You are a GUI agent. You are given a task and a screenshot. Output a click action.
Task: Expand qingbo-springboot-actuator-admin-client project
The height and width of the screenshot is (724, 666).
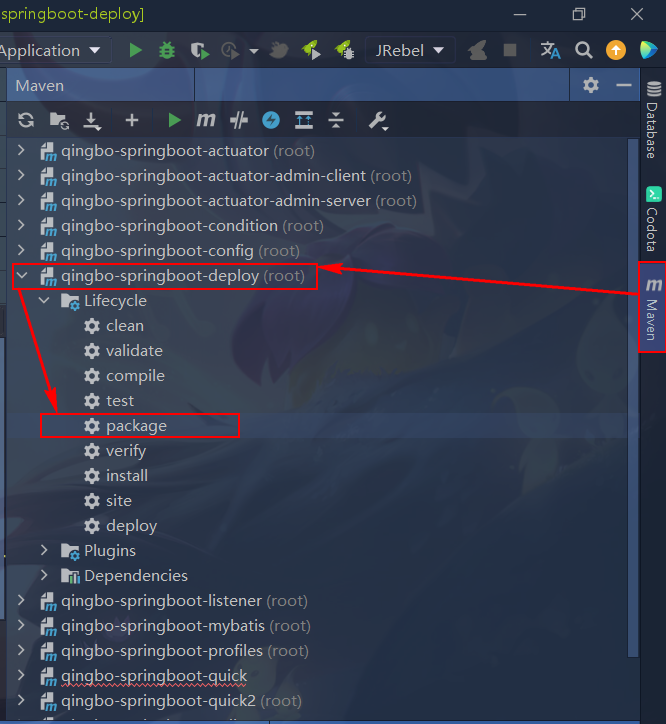click(x=21, y=175)
